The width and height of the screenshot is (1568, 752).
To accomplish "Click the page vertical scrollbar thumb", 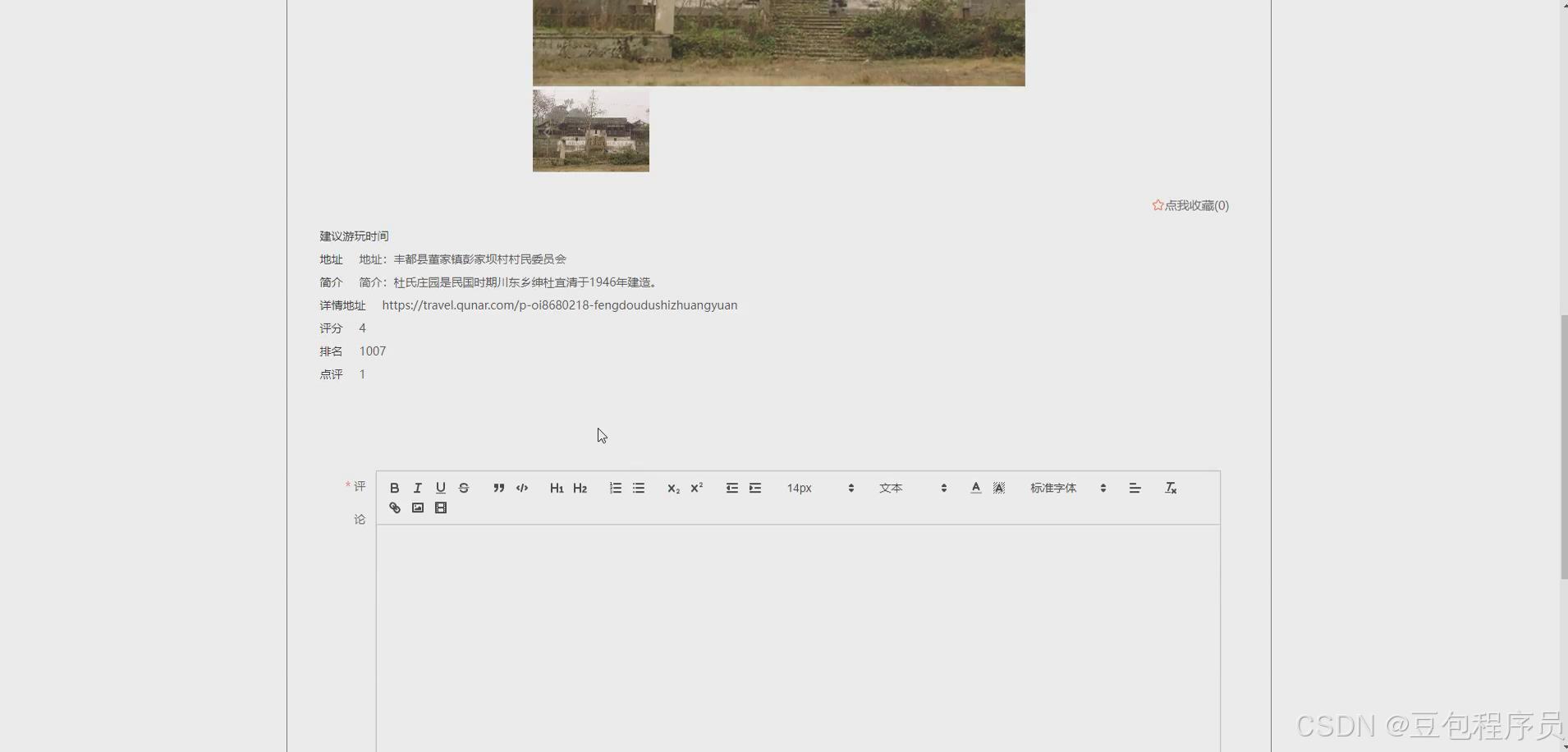I will [1564, 447].
